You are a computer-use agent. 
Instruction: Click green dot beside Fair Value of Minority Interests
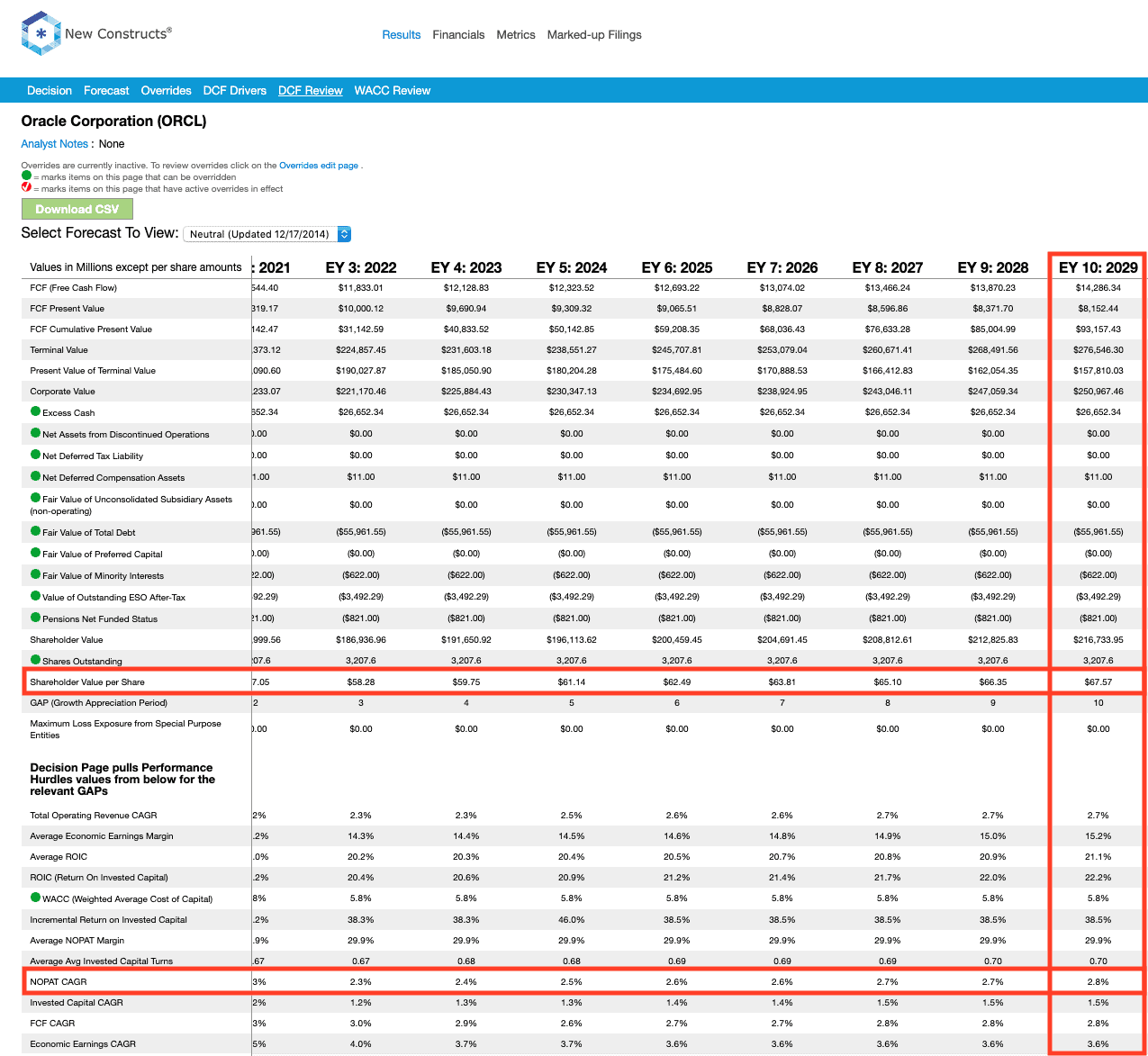tap(35, 574)
